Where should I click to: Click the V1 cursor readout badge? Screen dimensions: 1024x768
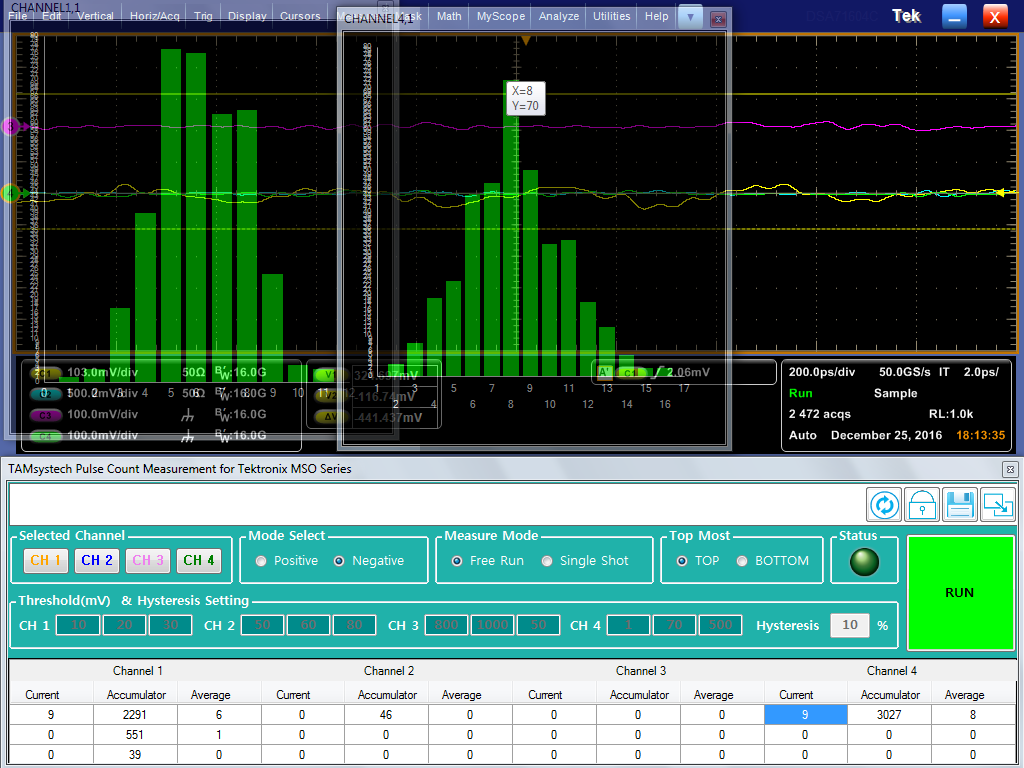pos(329,375)
